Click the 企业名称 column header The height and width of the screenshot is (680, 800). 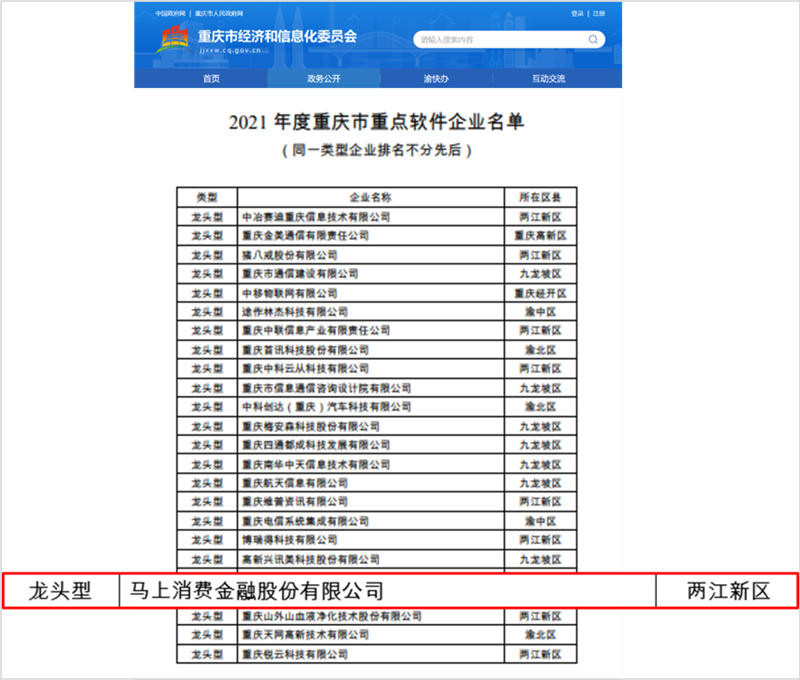coord(371,197)
